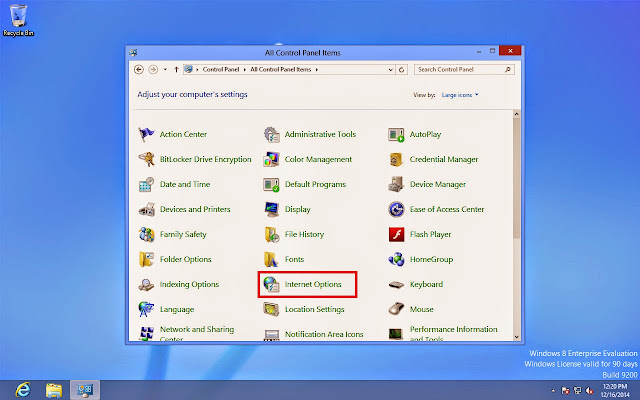Image resolution: width=640 pixels, height=400 pixels.
Task: Open the Device Manager icon
Action: coord(396,184)
